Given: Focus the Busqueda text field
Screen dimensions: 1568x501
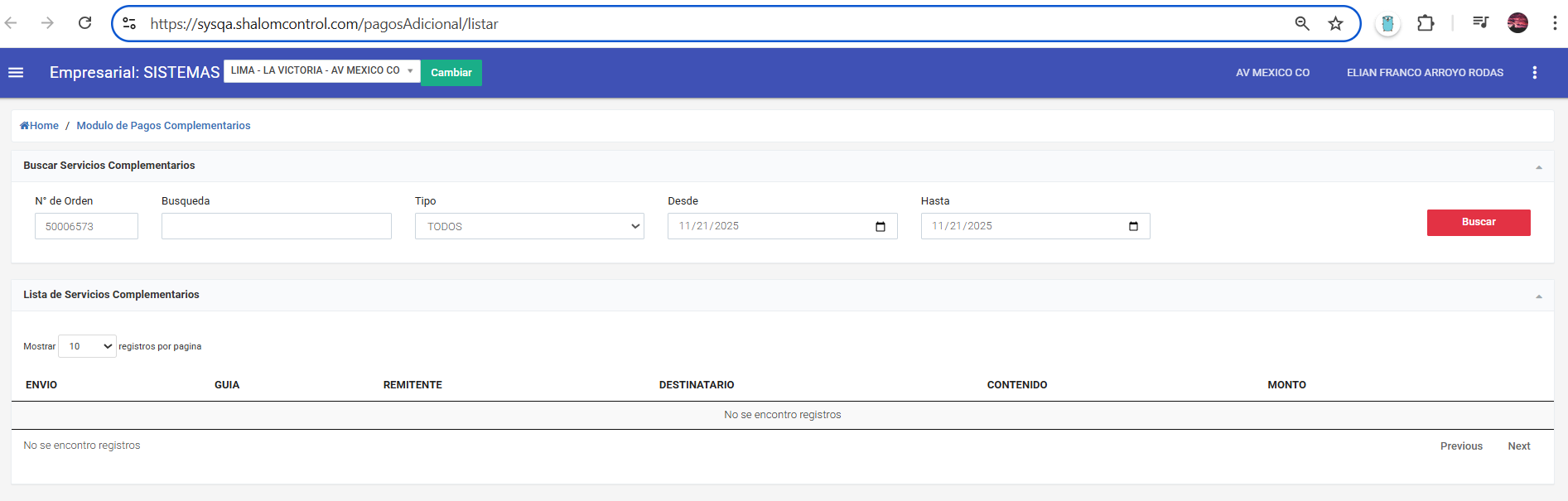Looking at the screenshot, I should pos(276,227).
